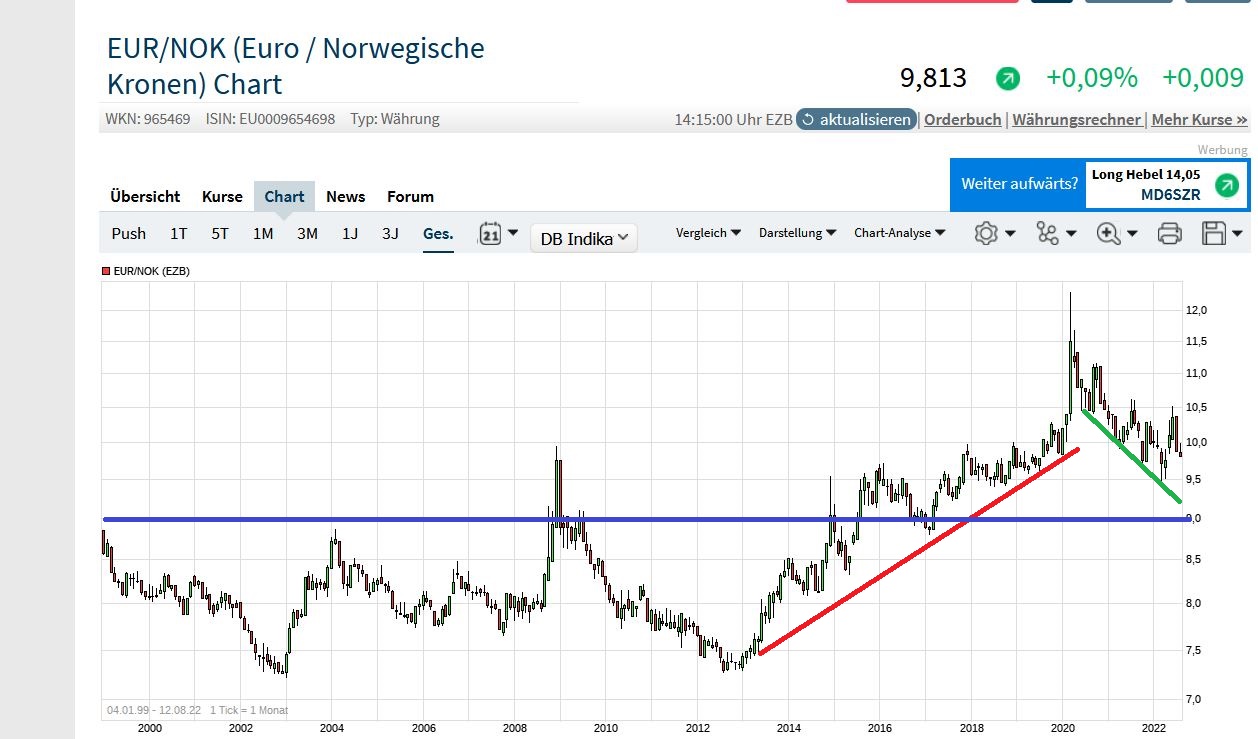This screenshot has height=739, width=1258.
Task: Switch to the Übersicht tab
Action: click(145, 196)
